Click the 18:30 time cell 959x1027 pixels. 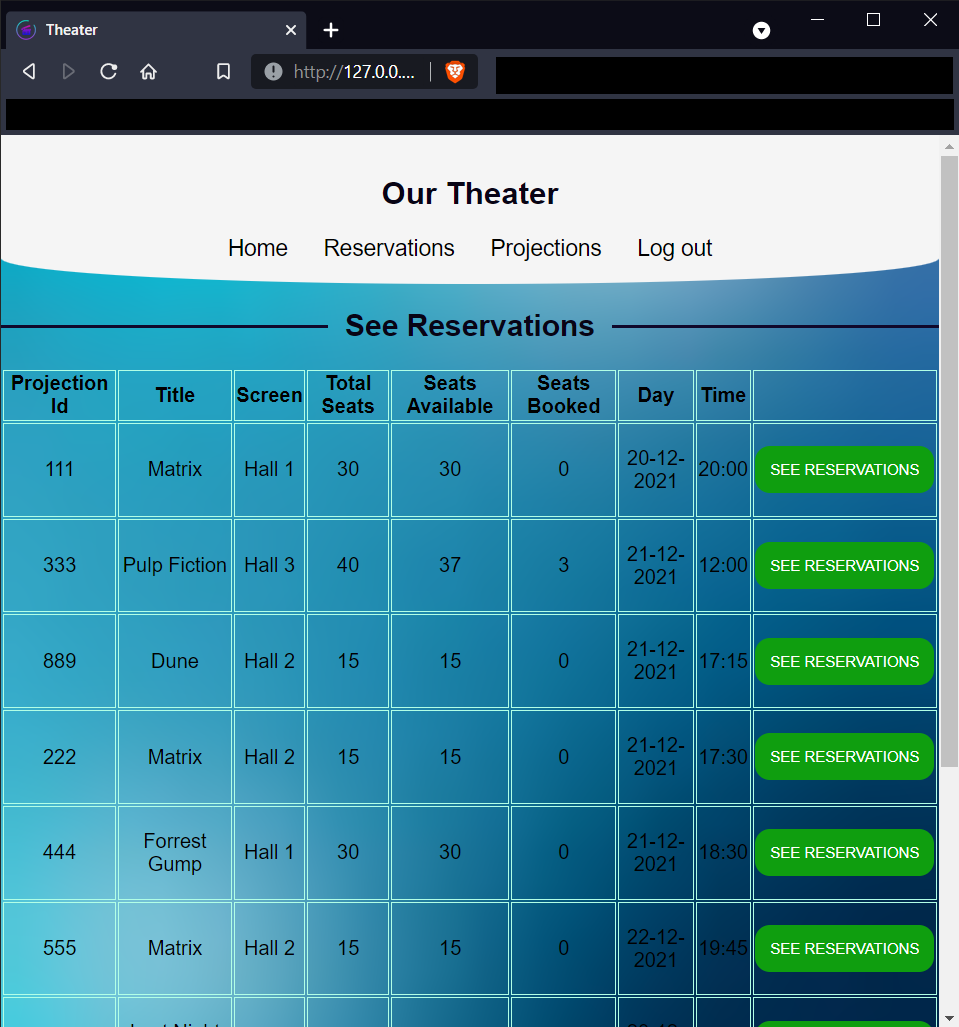pyautogui.click(x=723, y=852)
